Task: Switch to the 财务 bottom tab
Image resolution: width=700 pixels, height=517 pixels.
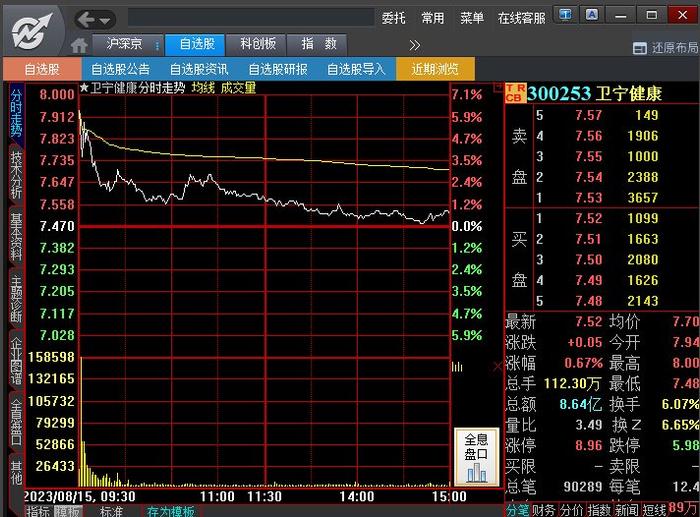Action: click(x=543, y=510)
